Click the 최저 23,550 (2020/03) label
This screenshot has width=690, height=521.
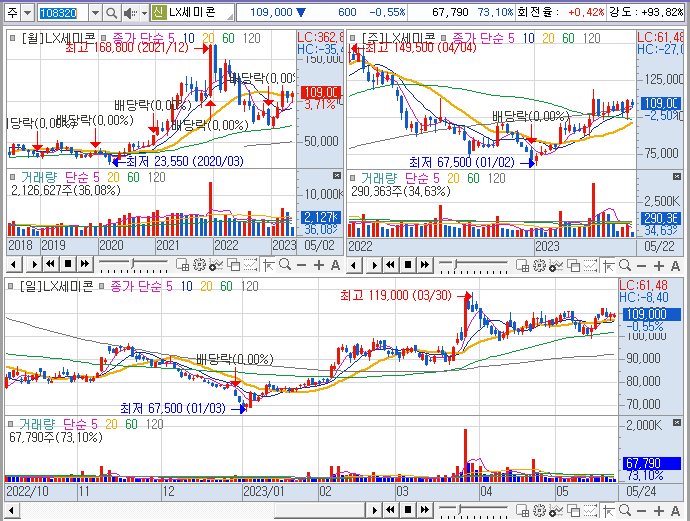point(185,161)
